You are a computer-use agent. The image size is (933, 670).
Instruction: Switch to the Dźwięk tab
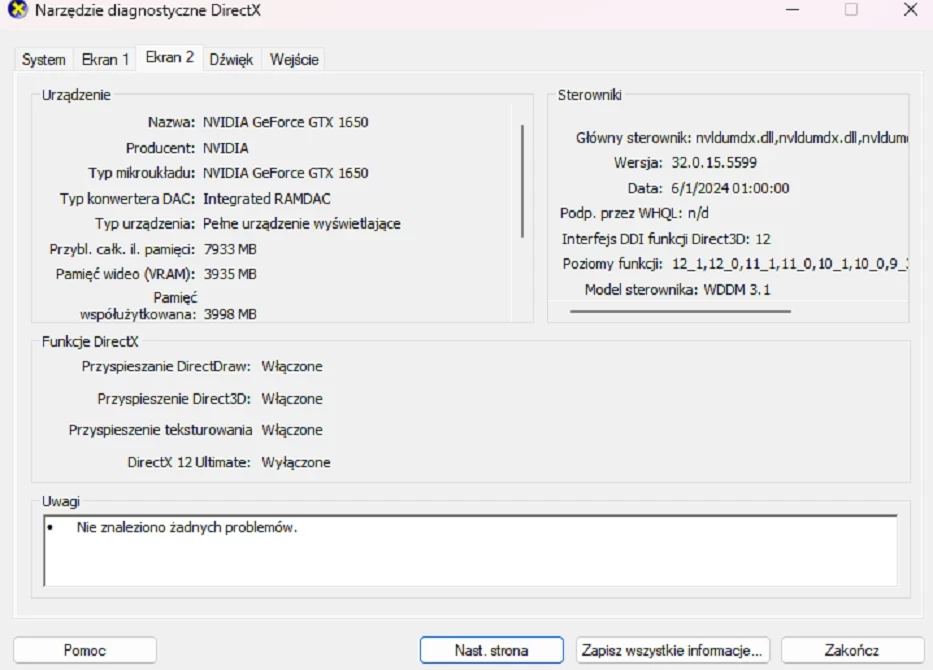click(x=232, y=59)
